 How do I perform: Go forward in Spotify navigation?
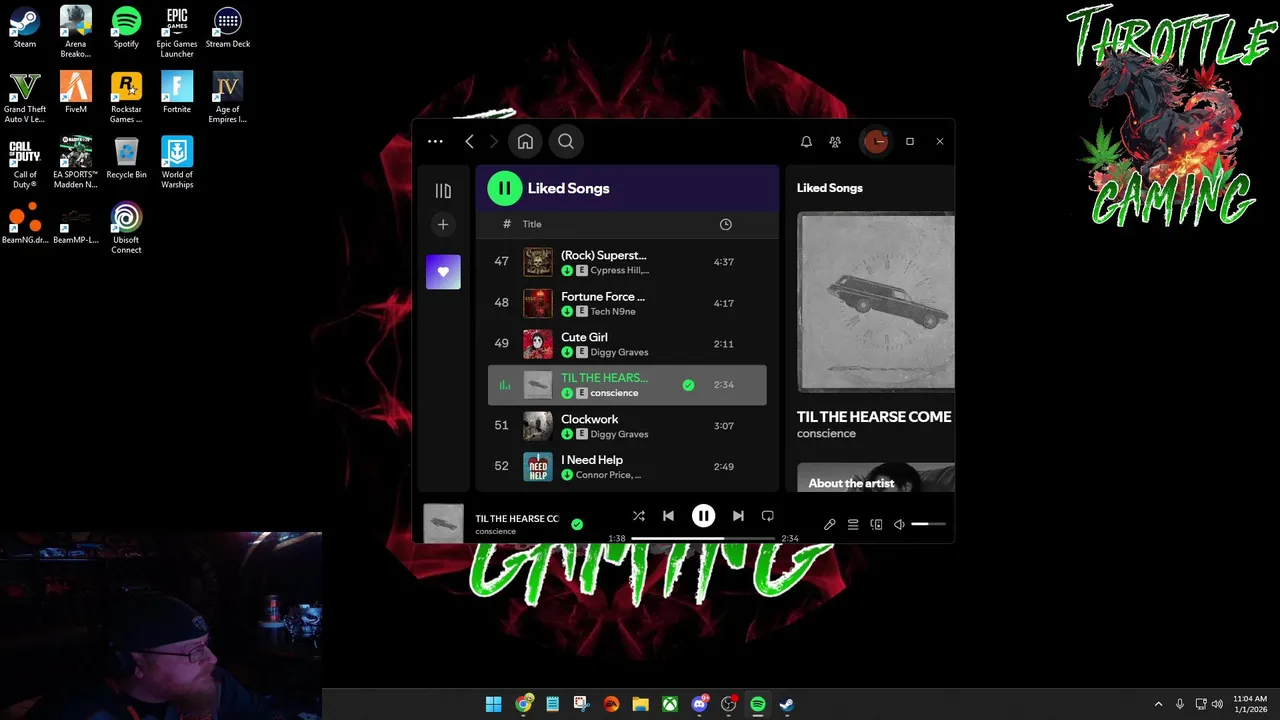(493, 141)
